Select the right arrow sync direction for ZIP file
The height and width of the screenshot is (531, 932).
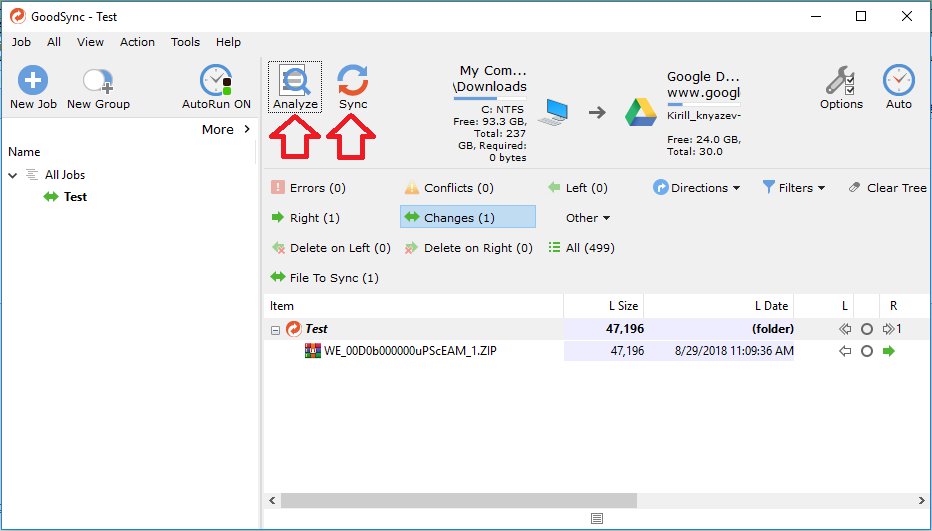[888, 351]
